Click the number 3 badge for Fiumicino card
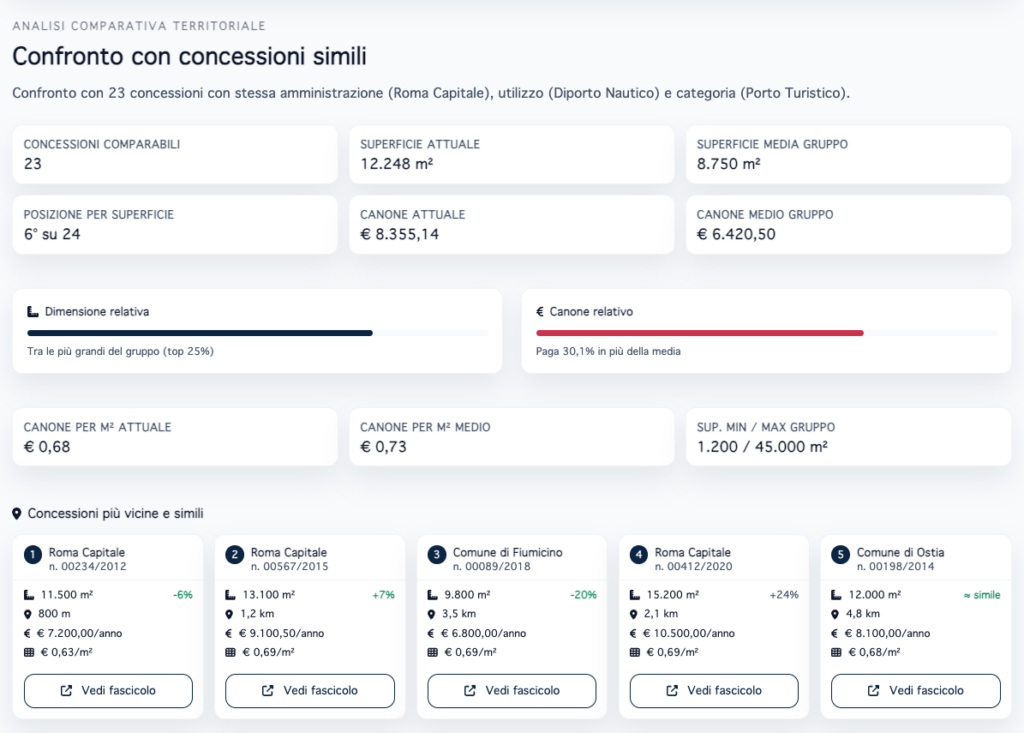 point(437,553)
